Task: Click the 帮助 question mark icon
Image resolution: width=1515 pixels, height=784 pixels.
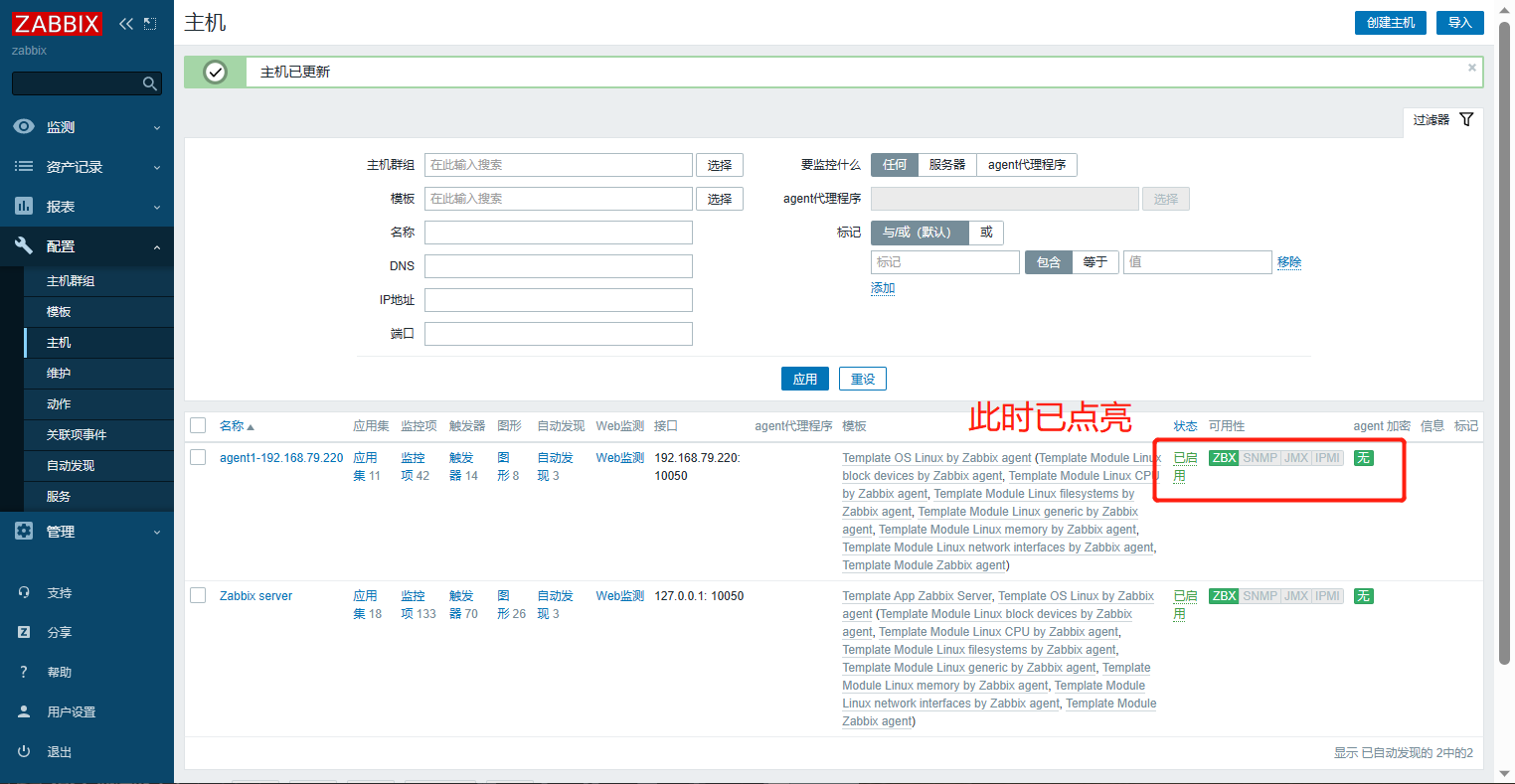Action: pos(24,672)
